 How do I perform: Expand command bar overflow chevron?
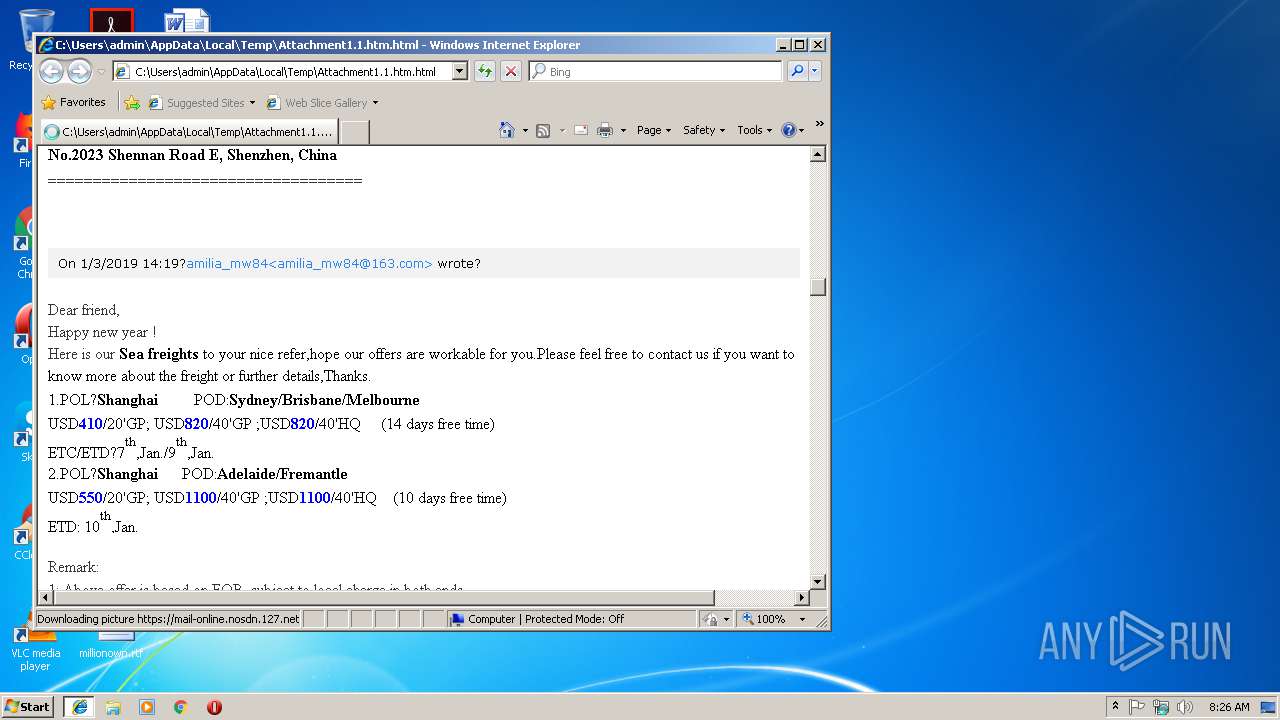[819, 125]
